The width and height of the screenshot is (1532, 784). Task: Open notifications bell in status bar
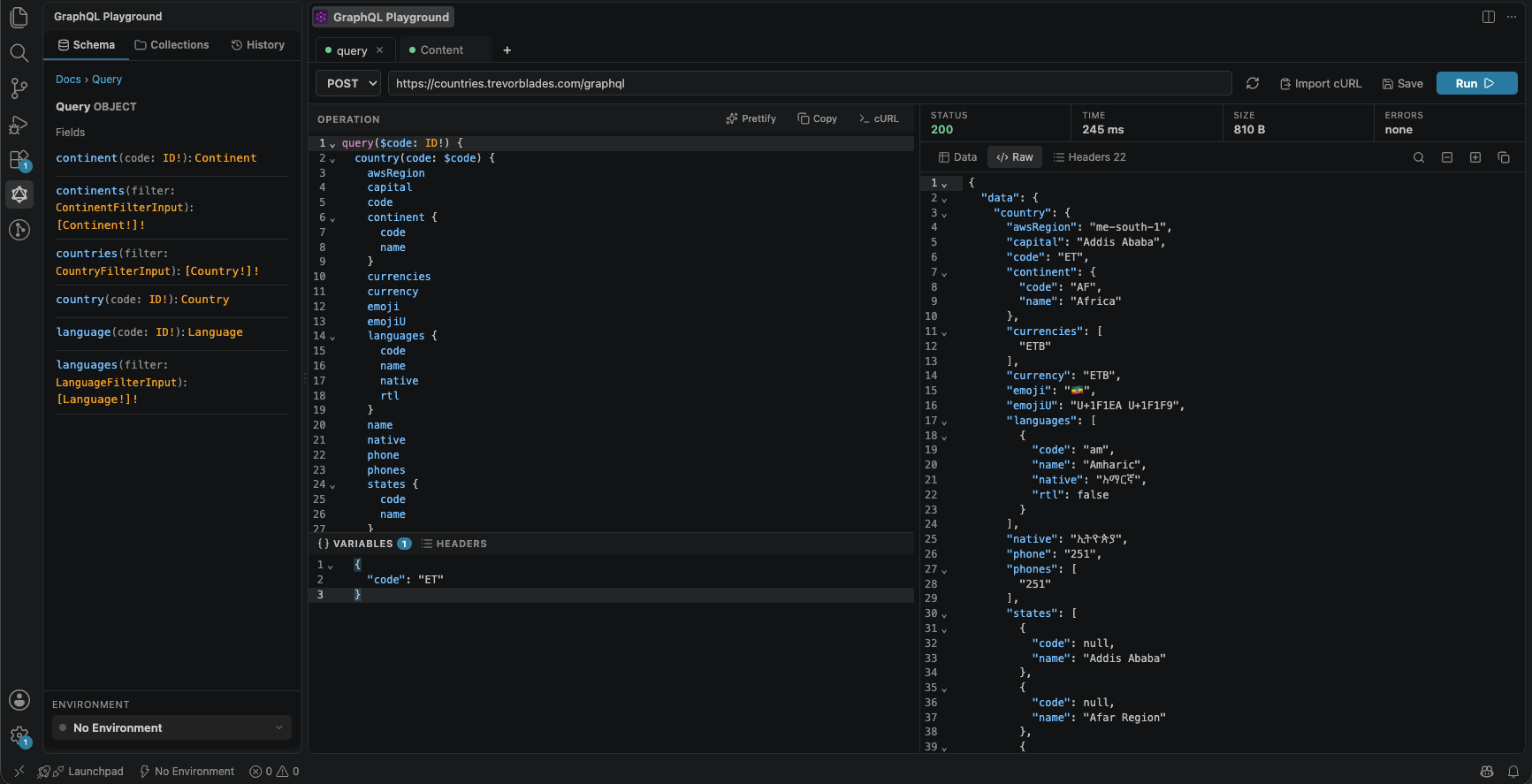click(x=1513, y=772)
